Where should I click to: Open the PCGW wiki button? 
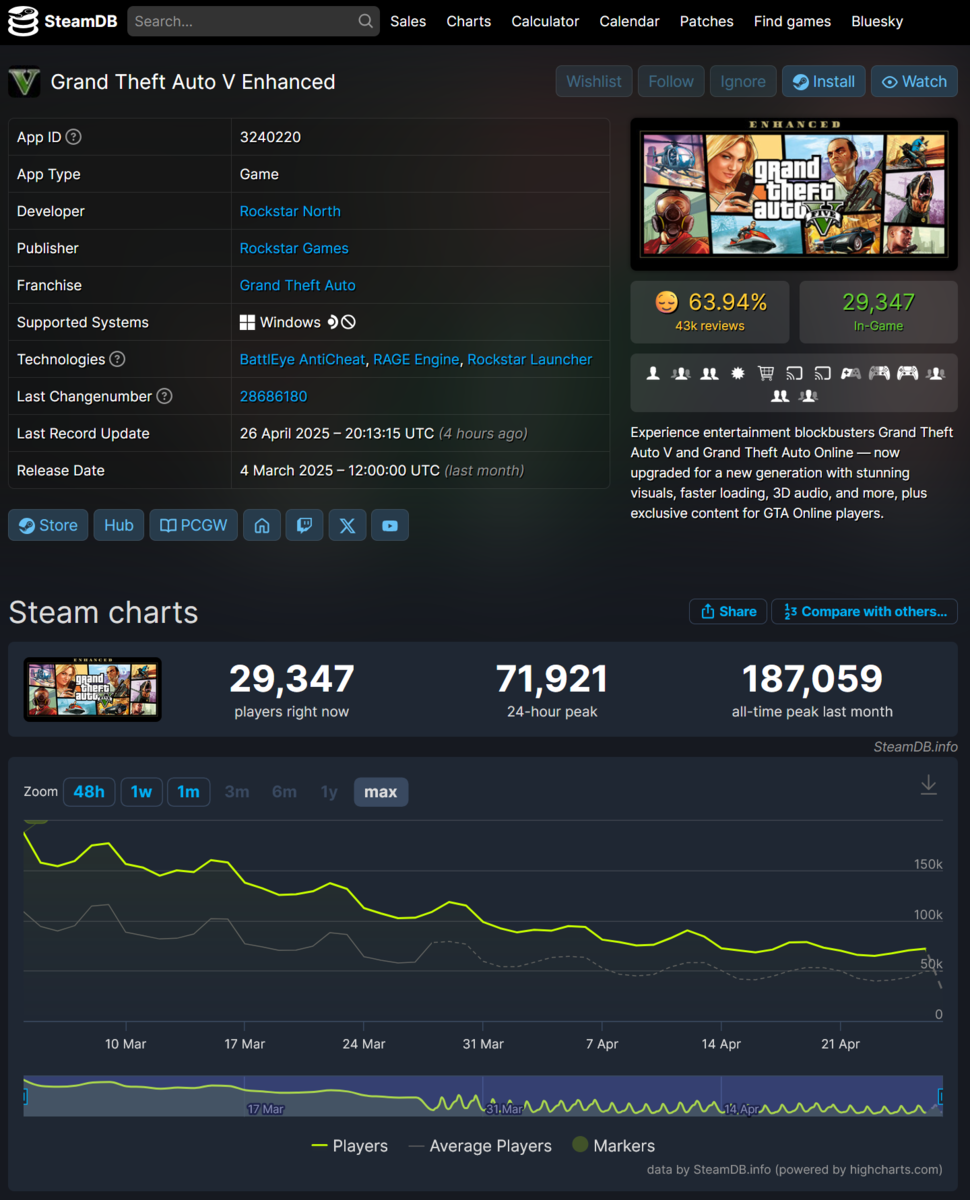click(x=194, y=525)
